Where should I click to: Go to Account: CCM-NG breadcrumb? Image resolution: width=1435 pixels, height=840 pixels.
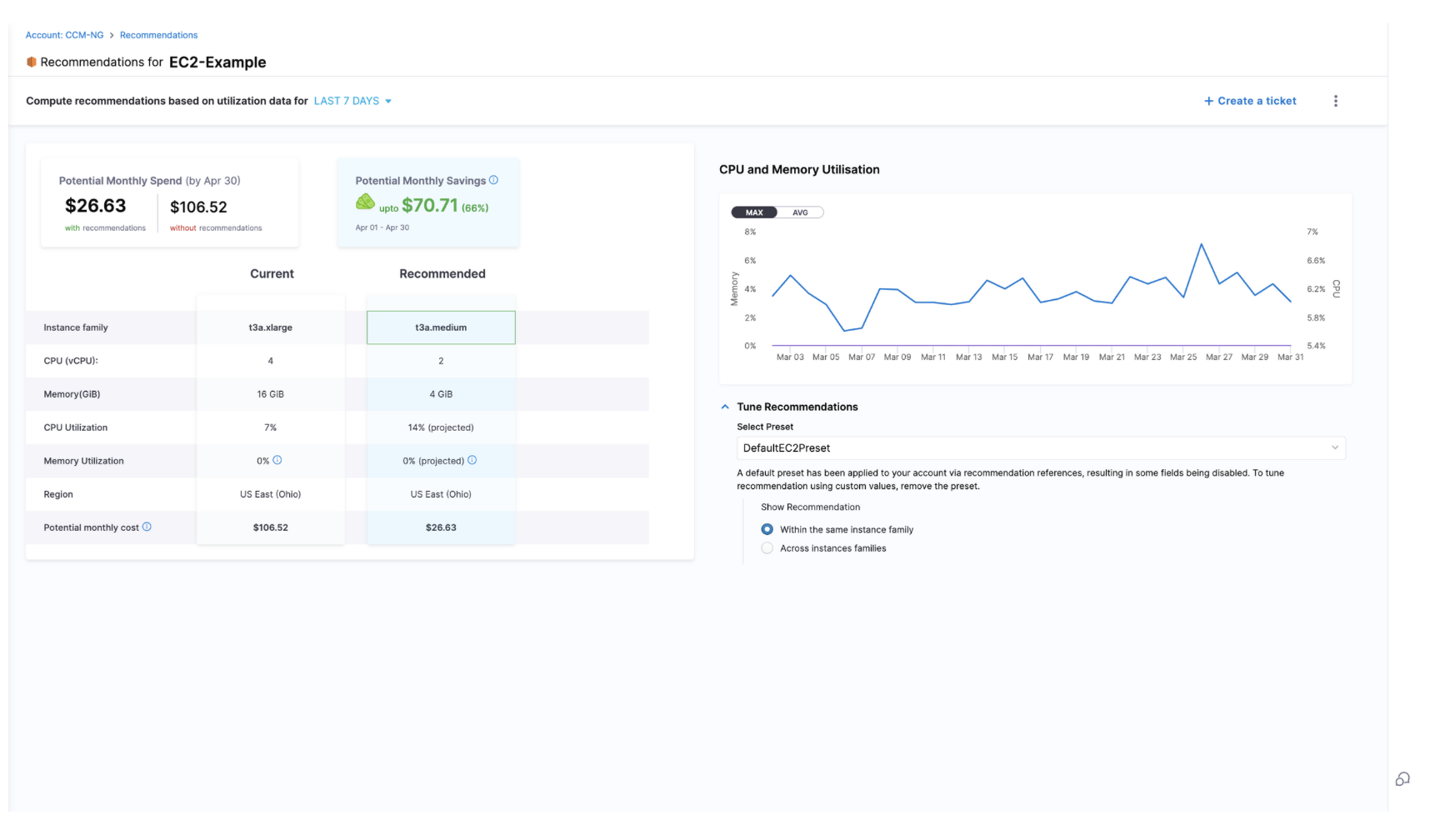click(x=64, y=35)
